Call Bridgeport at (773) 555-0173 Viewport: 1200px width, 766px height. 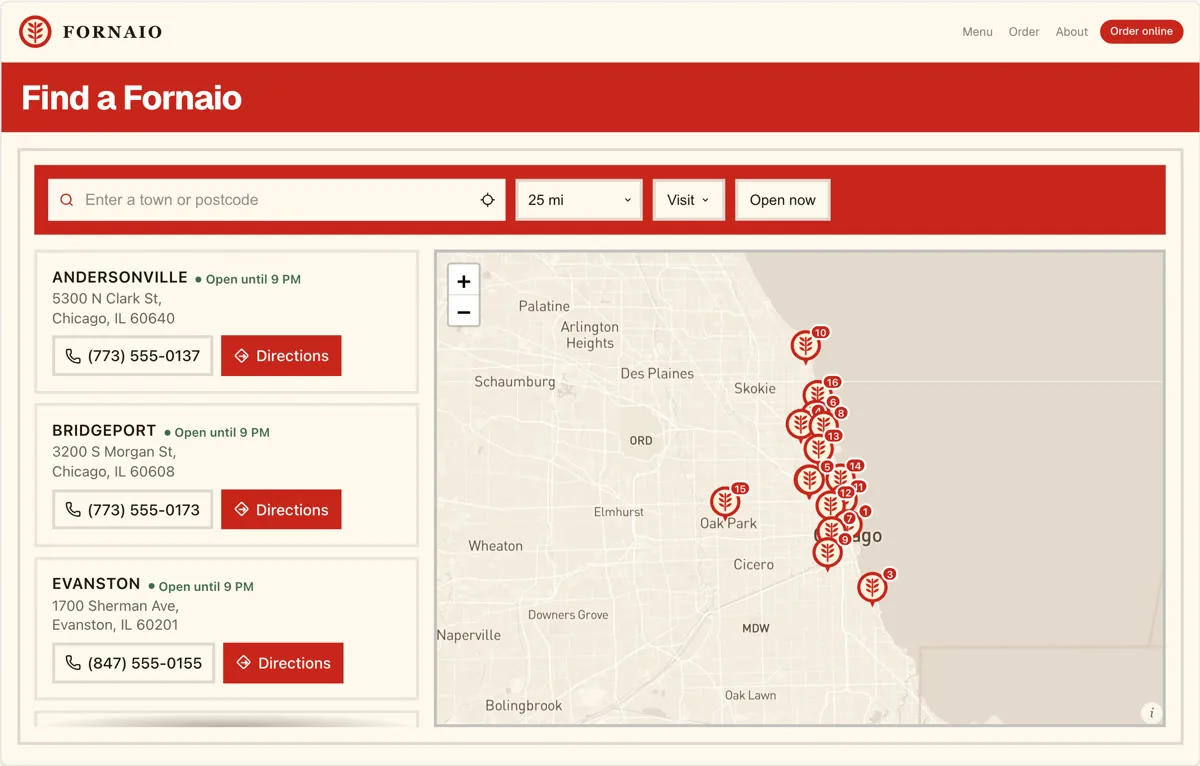pyautogui.click(x=133, y=510)
